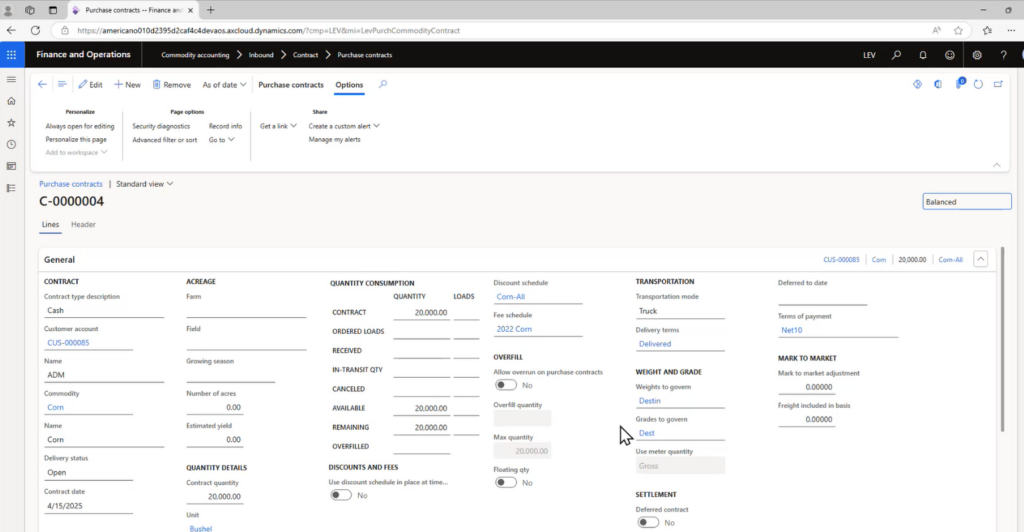Open Favorites star in the sidebar

(x=11, y=123)
